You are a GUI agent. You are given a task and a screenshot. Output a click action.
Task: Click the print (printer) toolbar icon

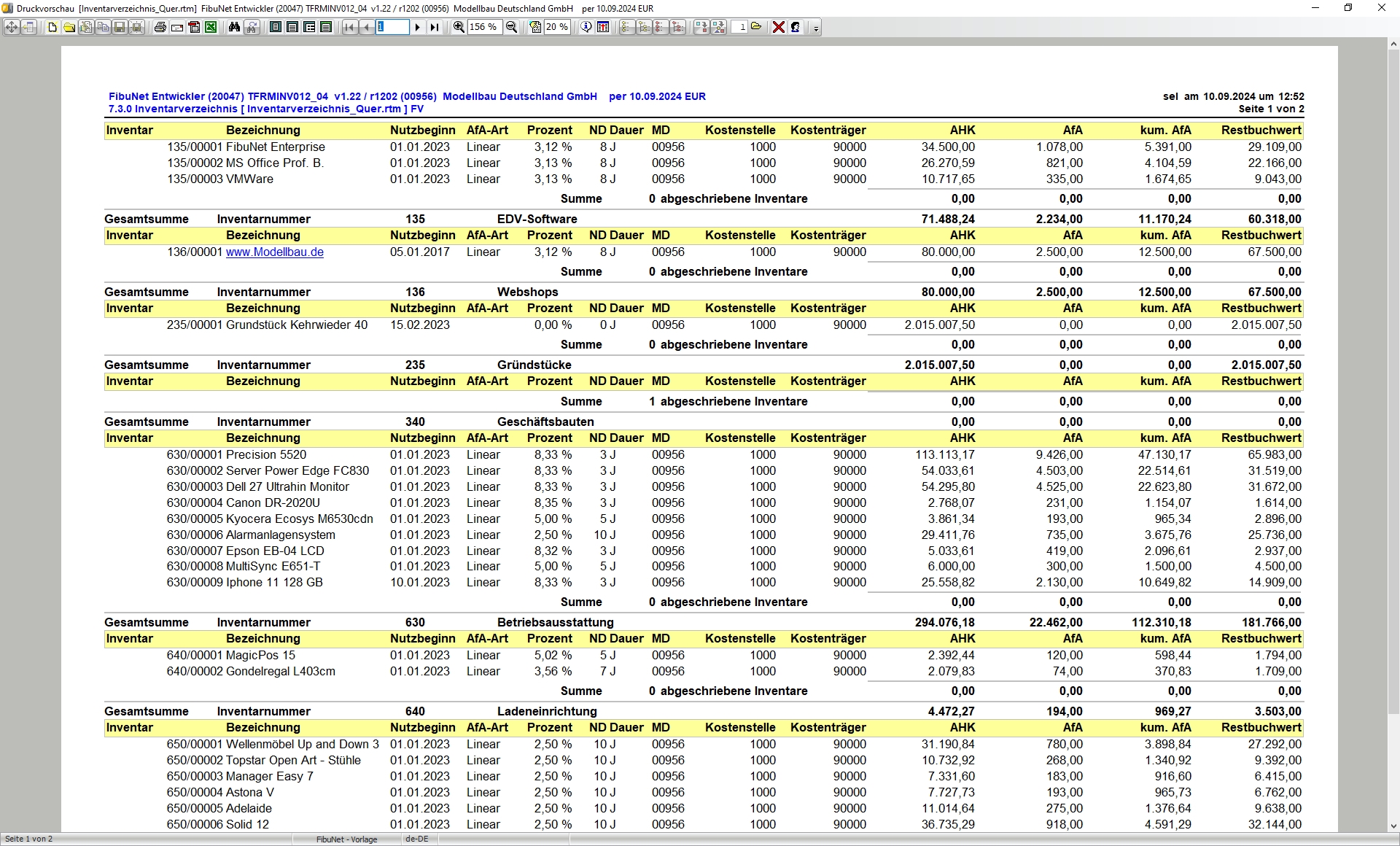tap(160, 27)
